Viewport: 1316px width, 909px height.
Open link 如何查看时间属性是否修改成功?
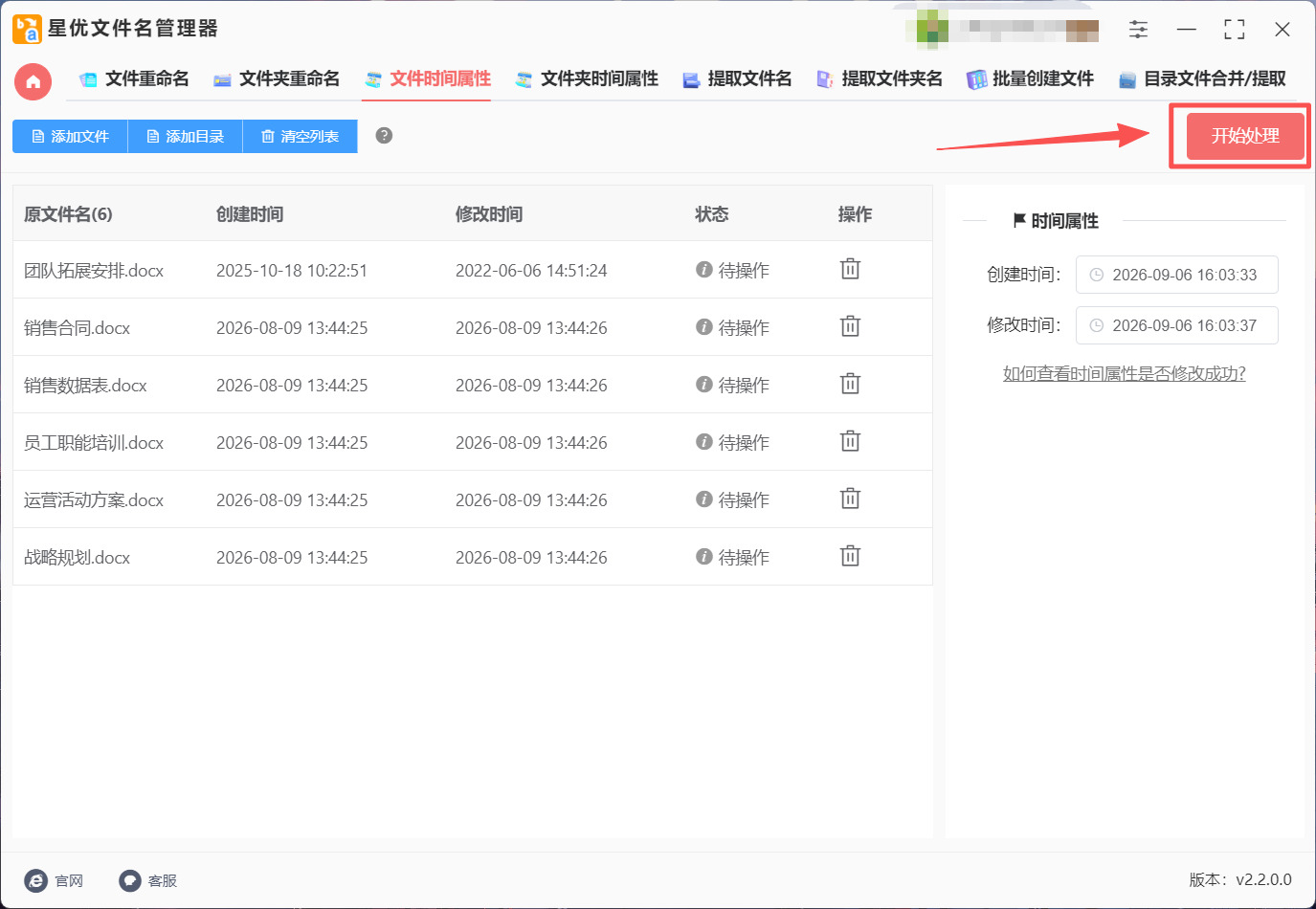pos(1124,373)
